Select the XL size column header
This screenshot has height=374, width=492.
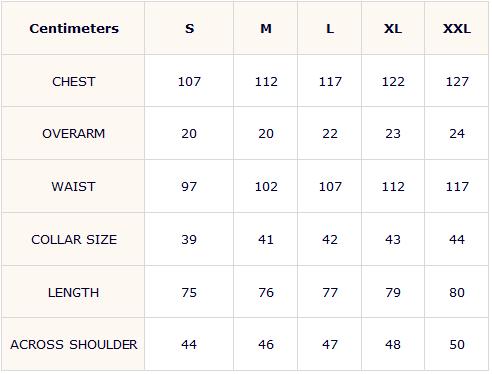pyautogui.click(x=393, y=29)
